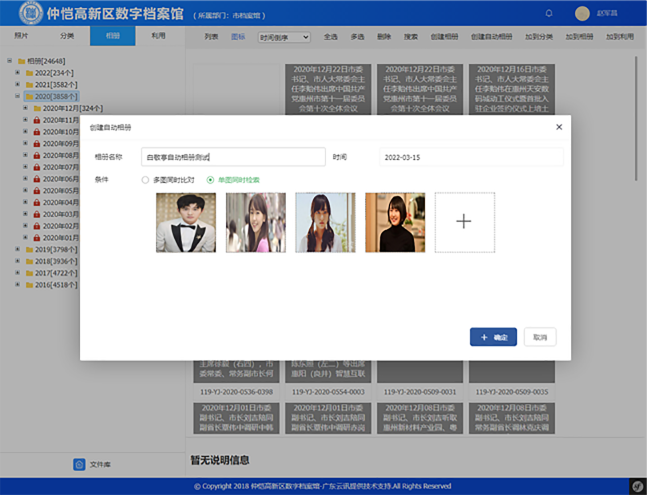Viewport: 647px width, 495px height.
Task: Expand the 2018[3936个] folder node
Action: pos(17,262)
